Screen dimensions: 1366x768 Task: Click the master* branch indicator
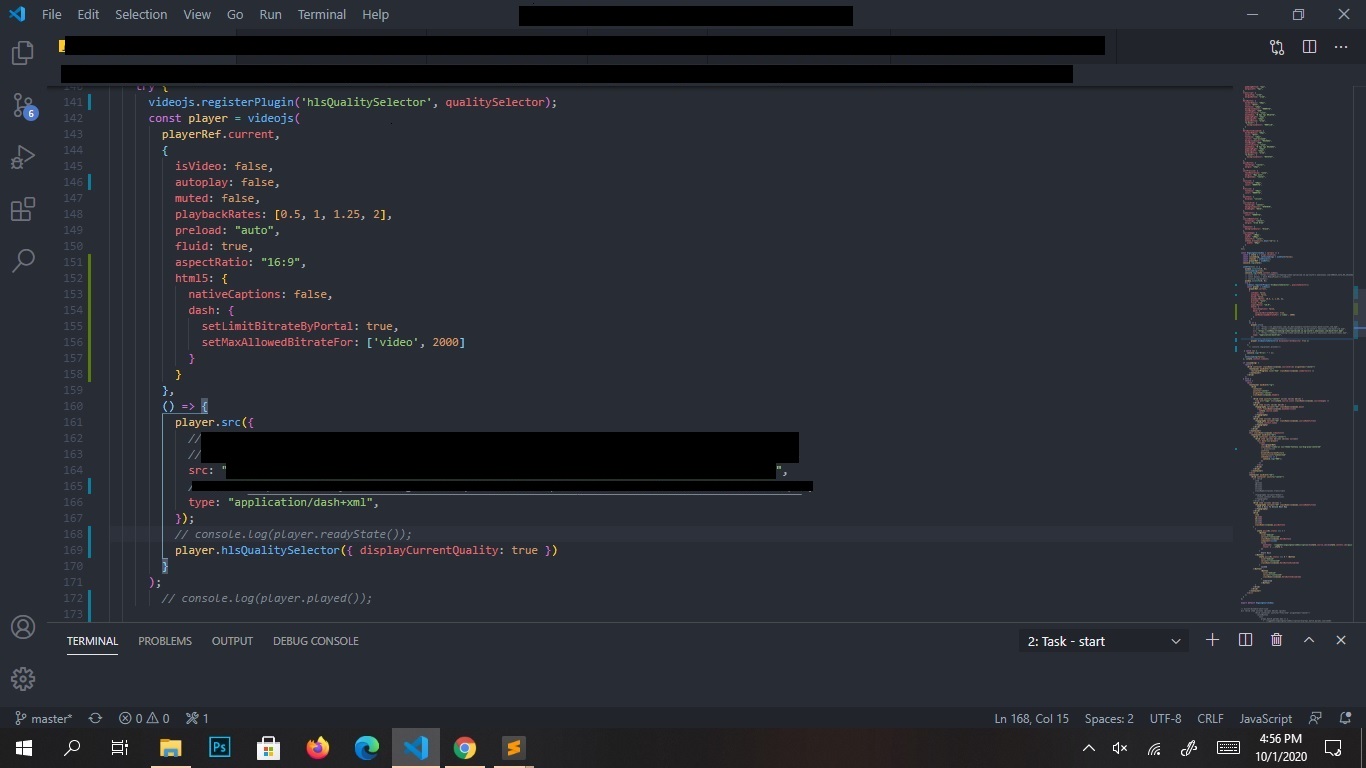[x=45, y=718]
